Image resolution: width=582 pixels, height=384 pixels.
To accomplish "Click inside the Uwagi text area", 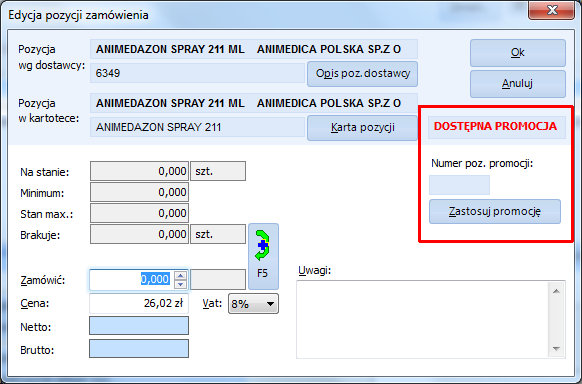I will click(422, 319).
